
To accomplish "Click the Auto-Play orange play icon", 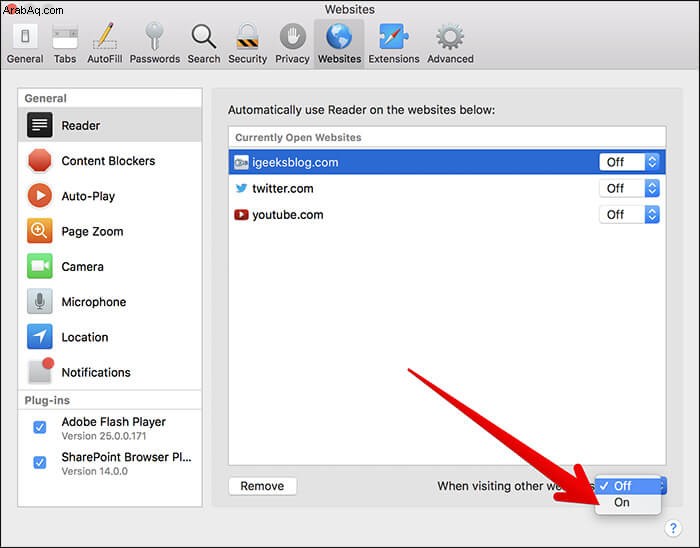I will coord(40,195).
